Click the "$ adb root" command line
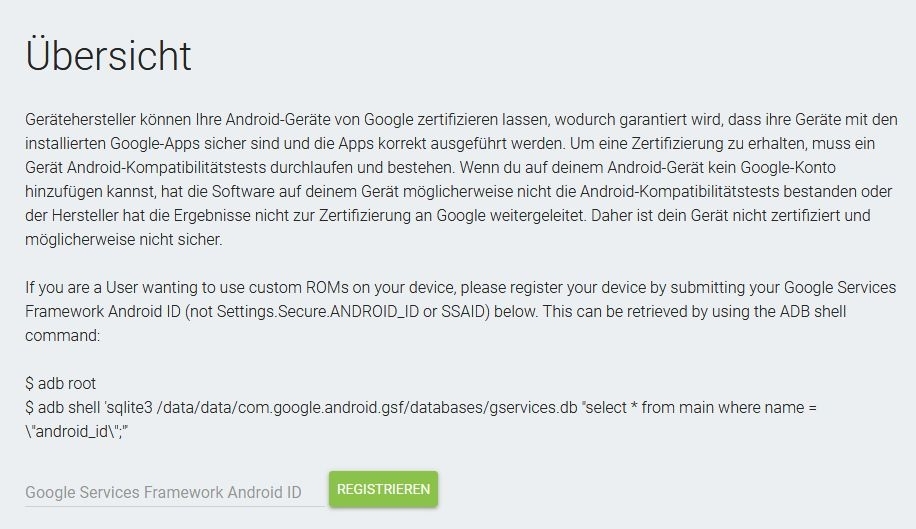This screenshot has height=529, width=916. pyautogui.click(x=61, y=382)
